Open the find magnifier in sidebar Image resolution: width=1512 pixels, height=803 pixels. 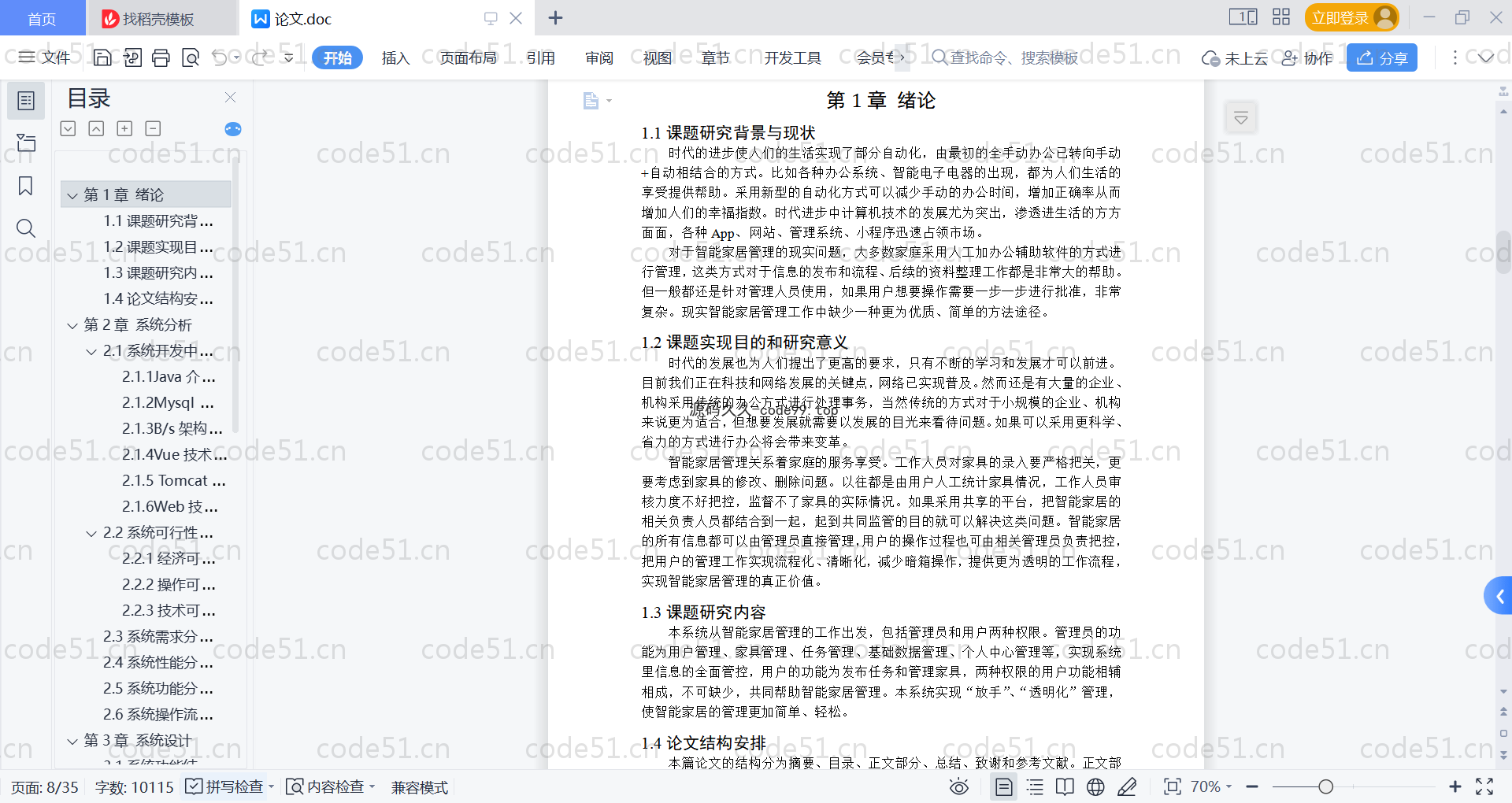click(26, 228)
